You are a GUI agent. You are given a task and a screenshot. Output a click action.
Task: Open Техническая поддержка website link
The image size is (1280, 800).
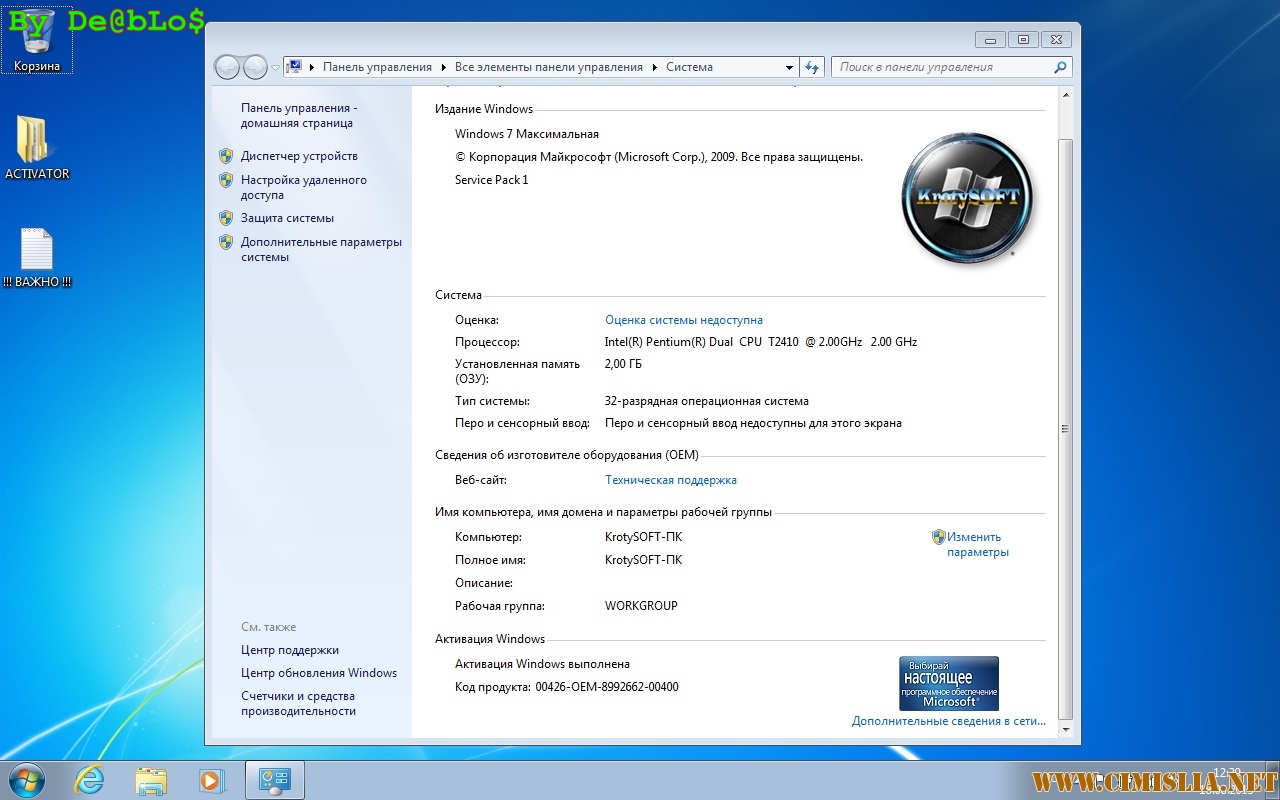671,480
